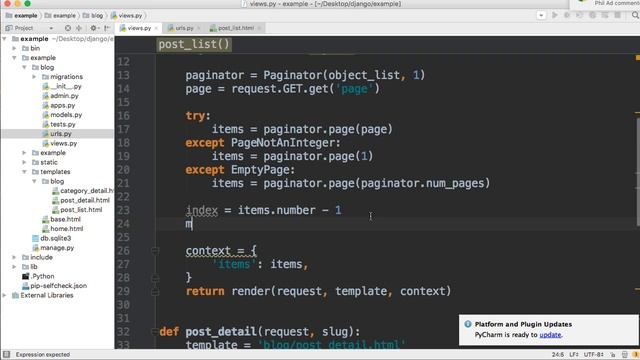Hide the Project tool window icon
This screenshot has width=640, height=360.
click(x=107, y=28)
